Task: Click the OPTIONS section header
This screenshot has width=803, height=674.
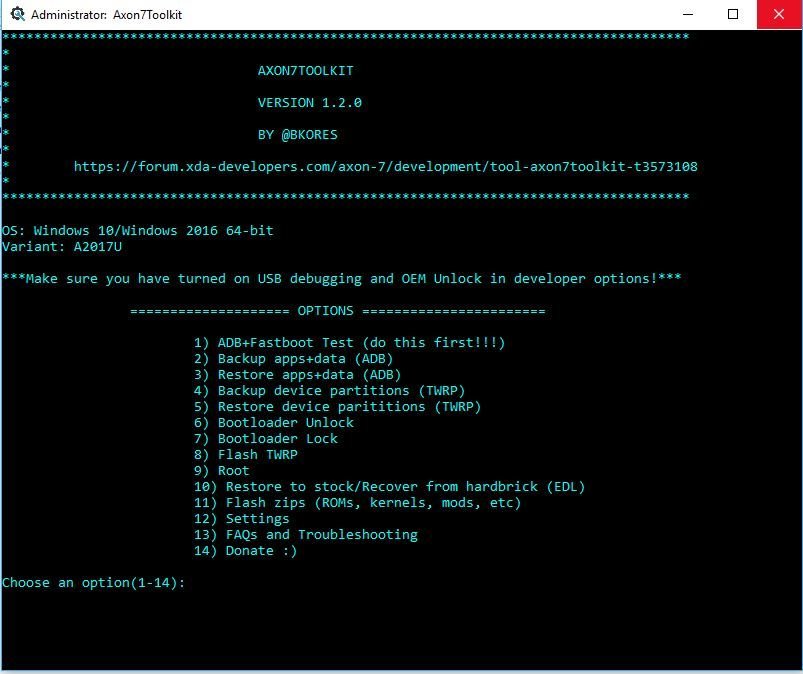Action: tap(337, 311)
